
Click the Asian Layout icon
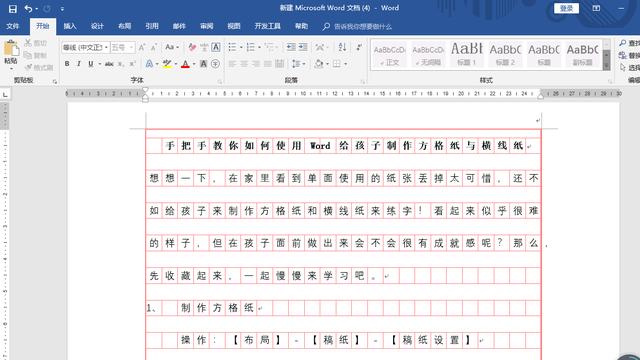coord(320,47)
